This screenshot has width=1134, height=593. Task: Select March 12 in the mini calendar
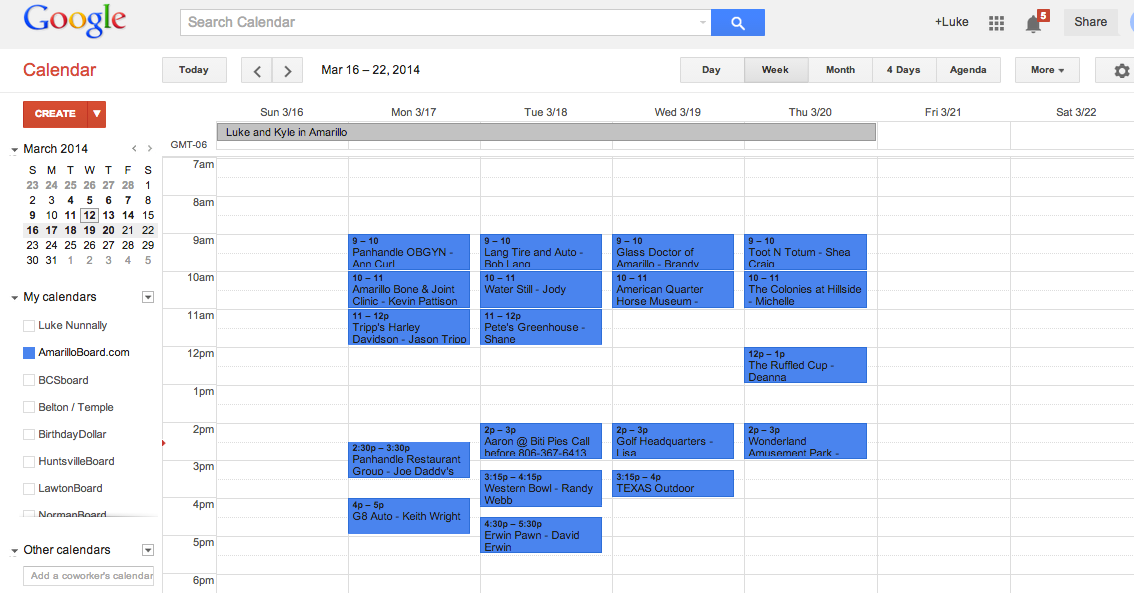click(89, 216)
